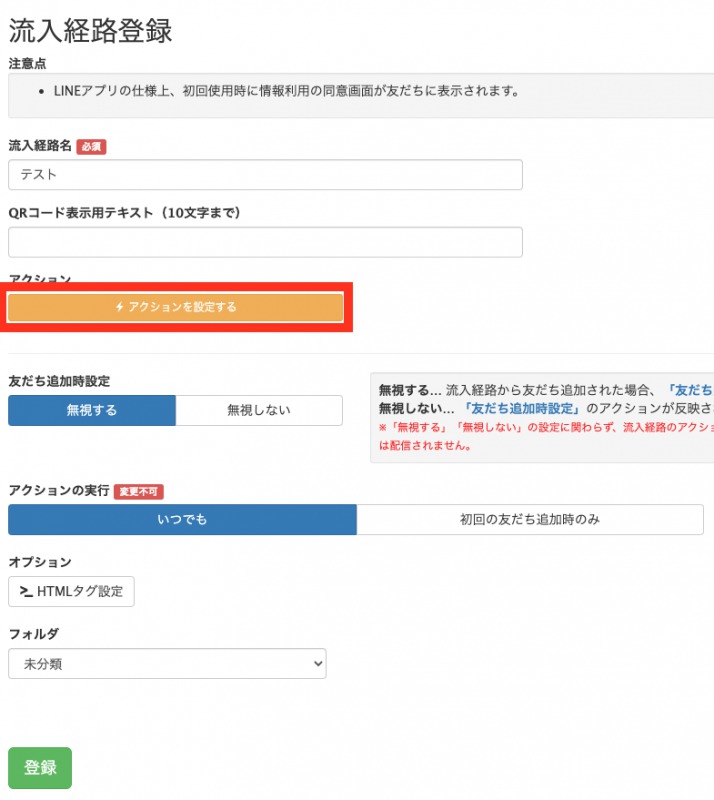Choose いつでも for action execution

point(182,520)
